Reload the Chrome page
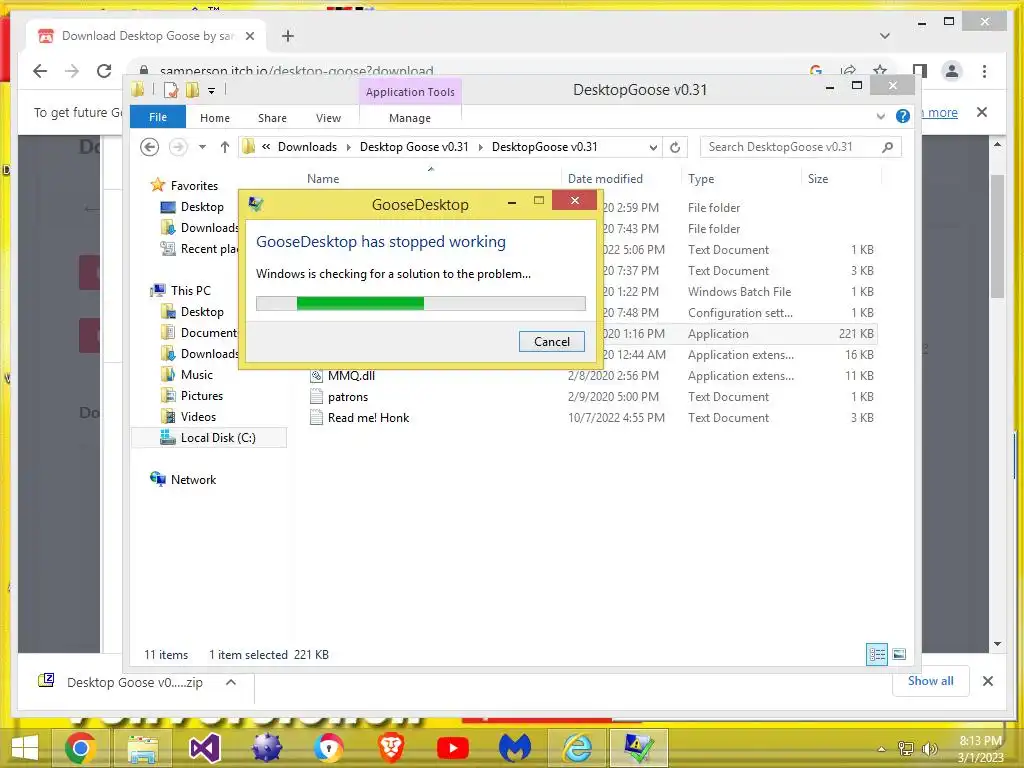This screenshot has height=768, width=1024. [104, 71]
